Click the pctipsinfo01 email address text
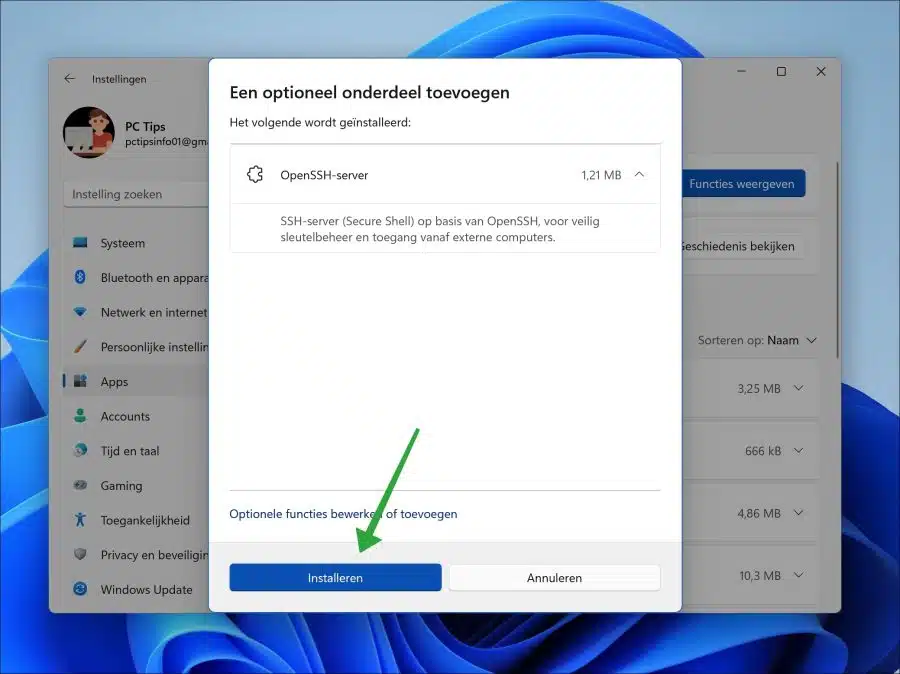The image size is (900, 674). click(x=166, y=142)
